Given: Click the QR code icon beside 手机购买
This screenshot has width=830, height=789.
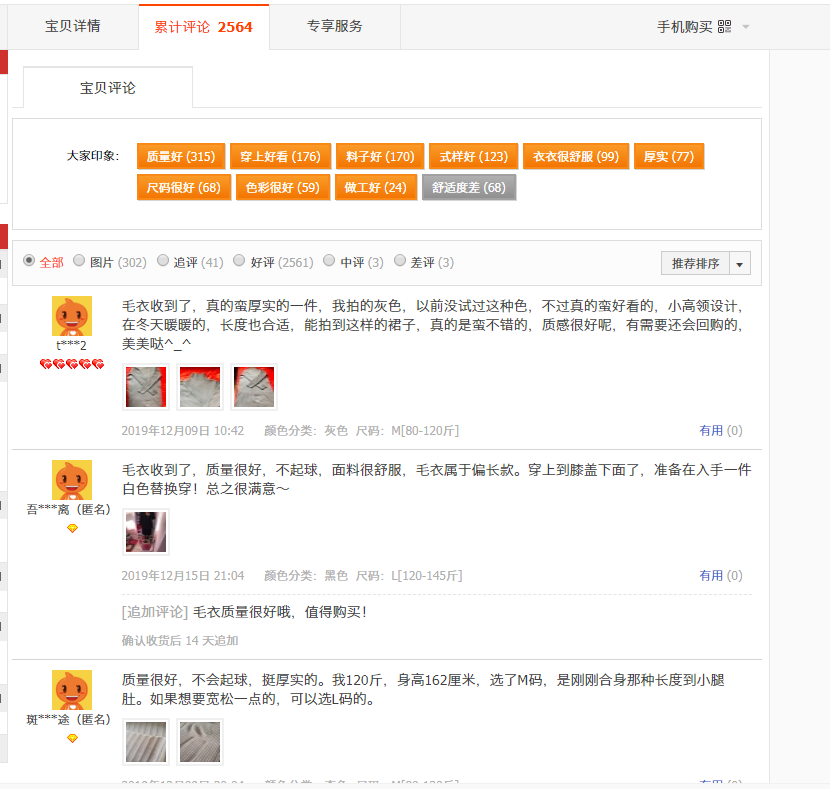Looking at the screenshot, I should tap(725, 27).
